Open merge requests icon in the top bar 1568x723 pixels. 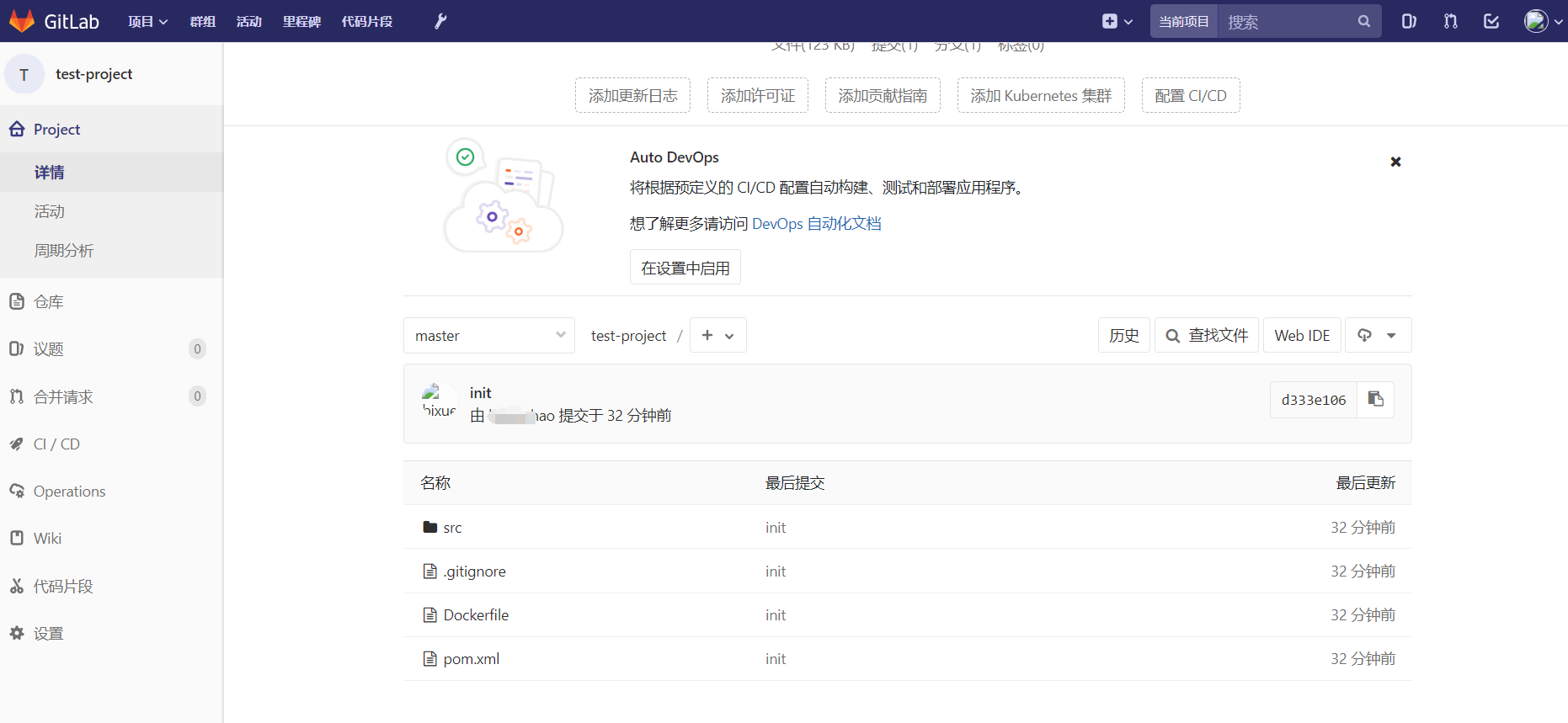click(x=1450, y=21)
